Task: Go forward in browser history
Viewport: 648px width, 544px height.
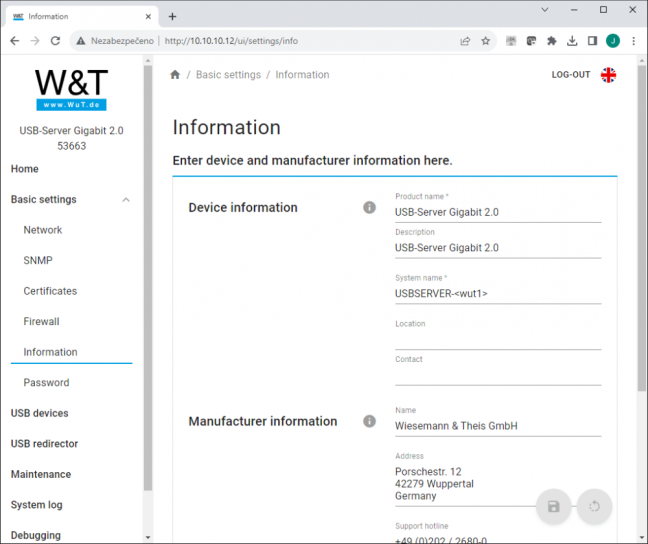Action: (35, 41)
